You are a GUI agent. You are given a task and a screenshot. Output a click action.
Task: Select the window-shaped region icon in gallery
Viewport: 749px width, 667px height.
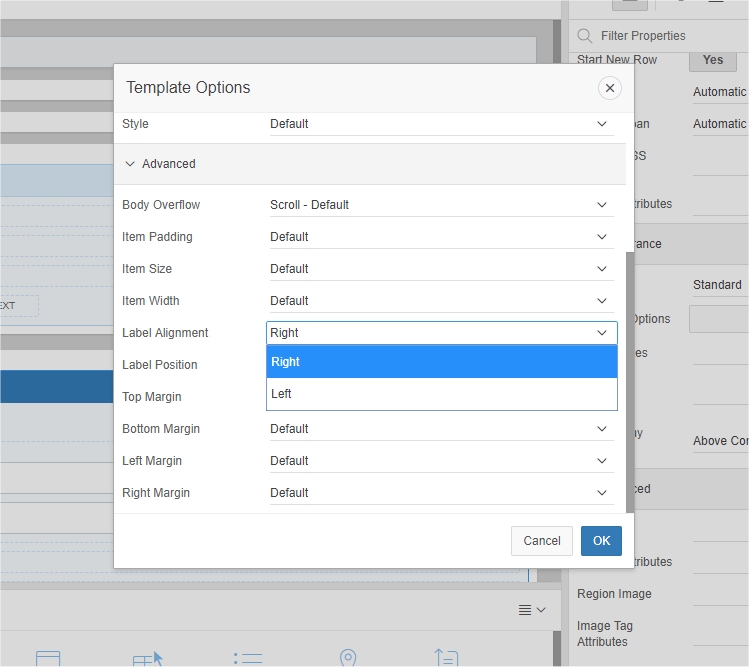(x=48, y=659)
